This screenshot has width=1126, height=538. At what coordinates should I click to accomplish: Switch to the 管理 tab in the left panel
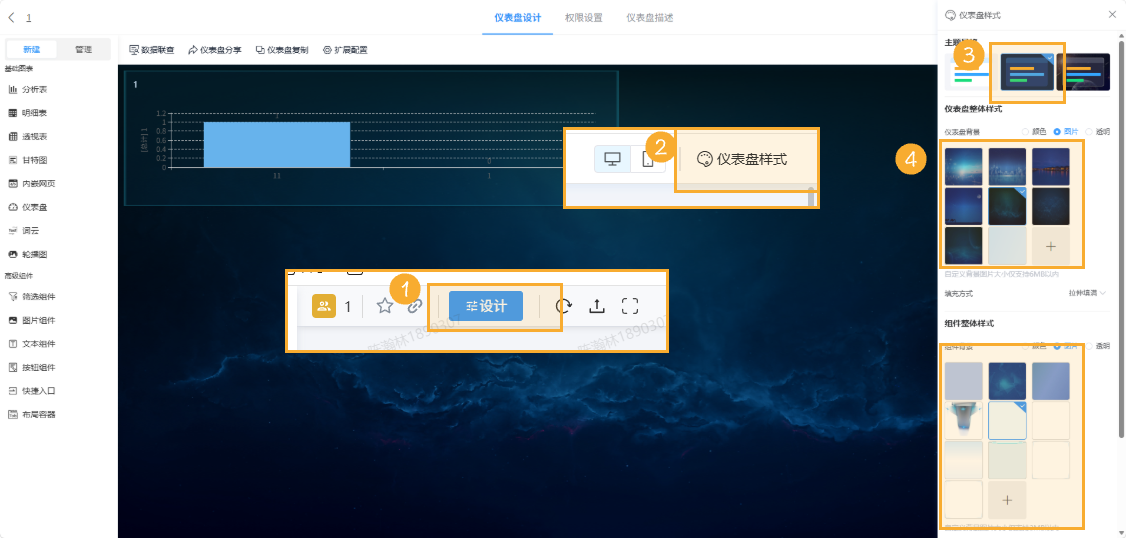83,50
